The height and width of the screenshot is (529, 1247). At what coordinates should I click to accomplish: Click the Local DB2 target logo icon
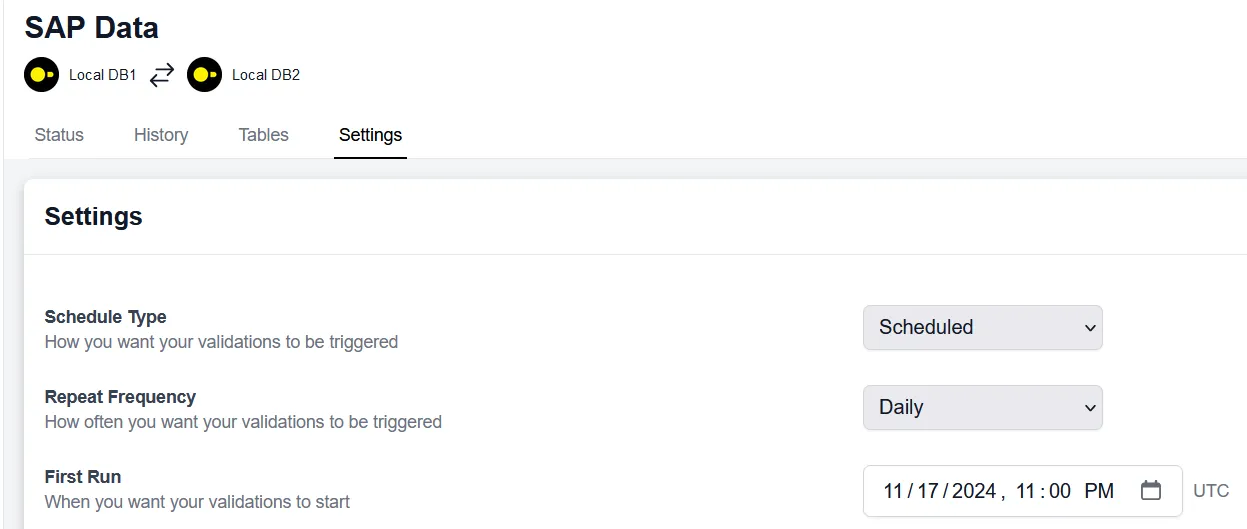[x=205, y=75]
